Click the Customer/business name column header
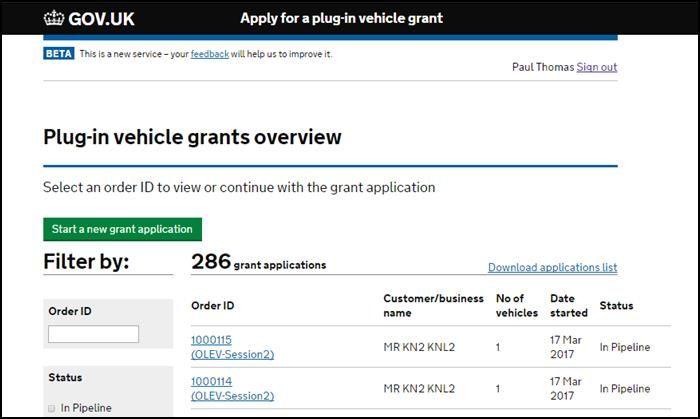 433,305
